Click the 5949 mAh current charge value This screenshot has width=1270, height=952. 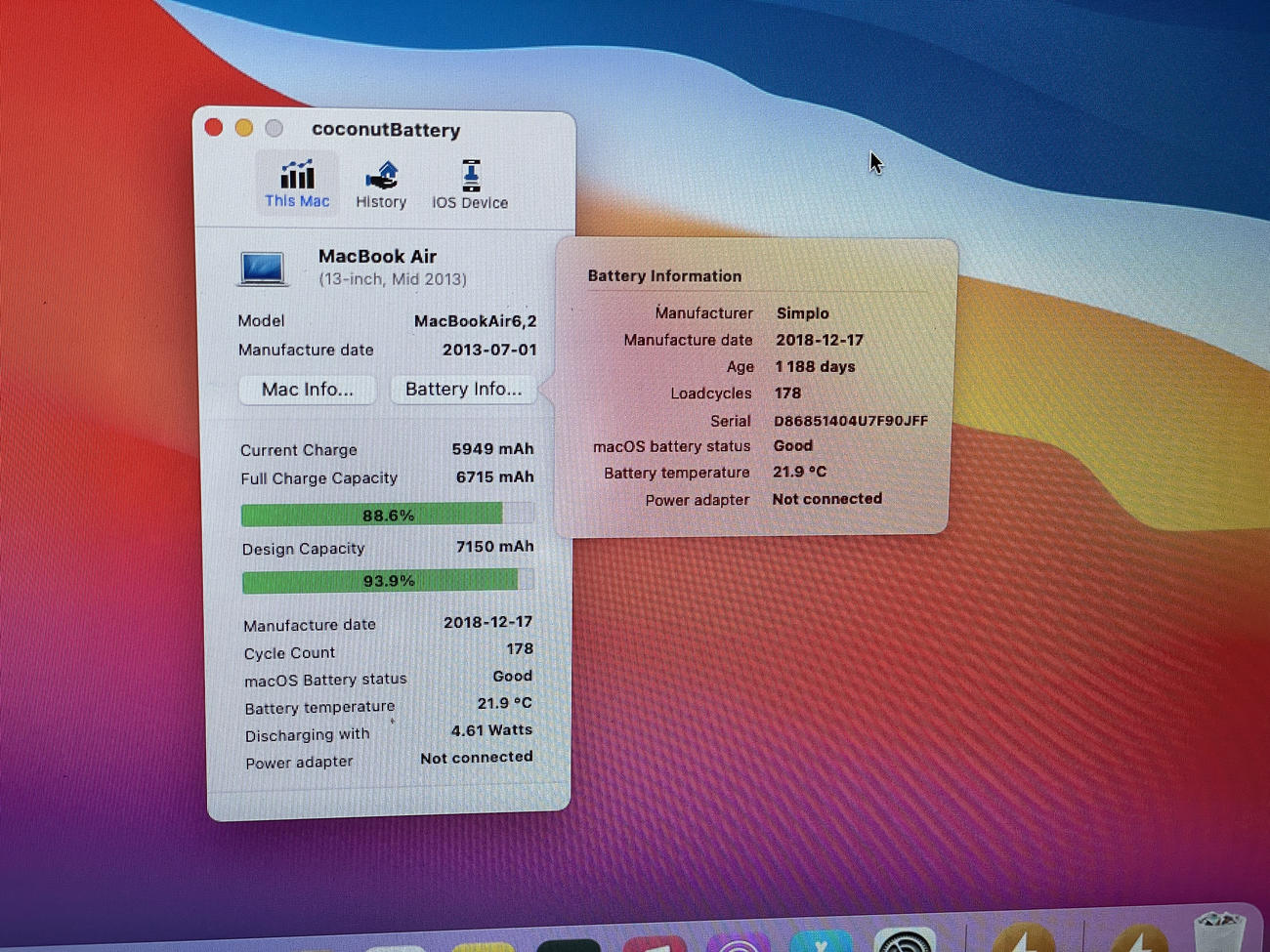[492, 449]
